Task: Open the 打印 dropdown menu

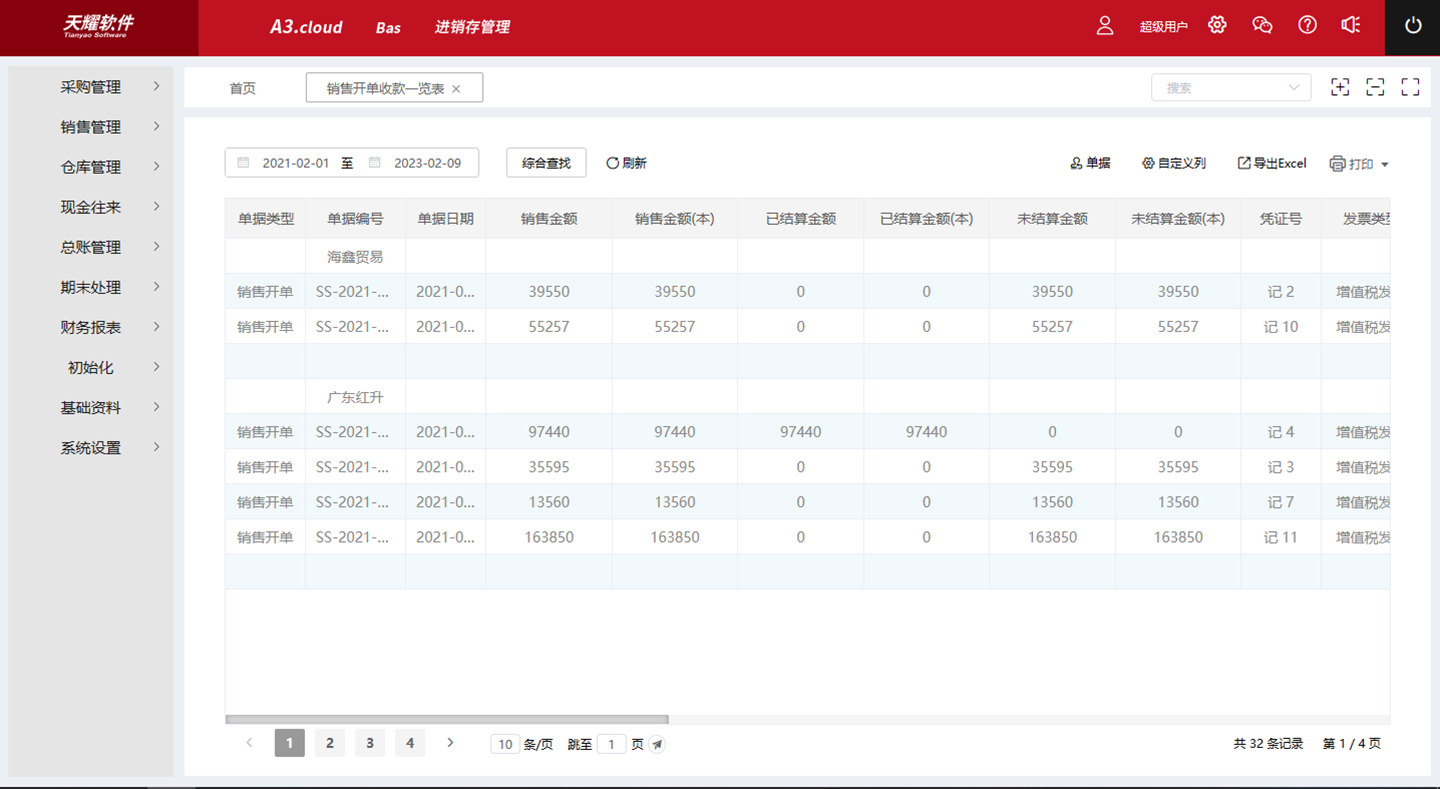Action: pyautogui.click(x=1360, y=164)
